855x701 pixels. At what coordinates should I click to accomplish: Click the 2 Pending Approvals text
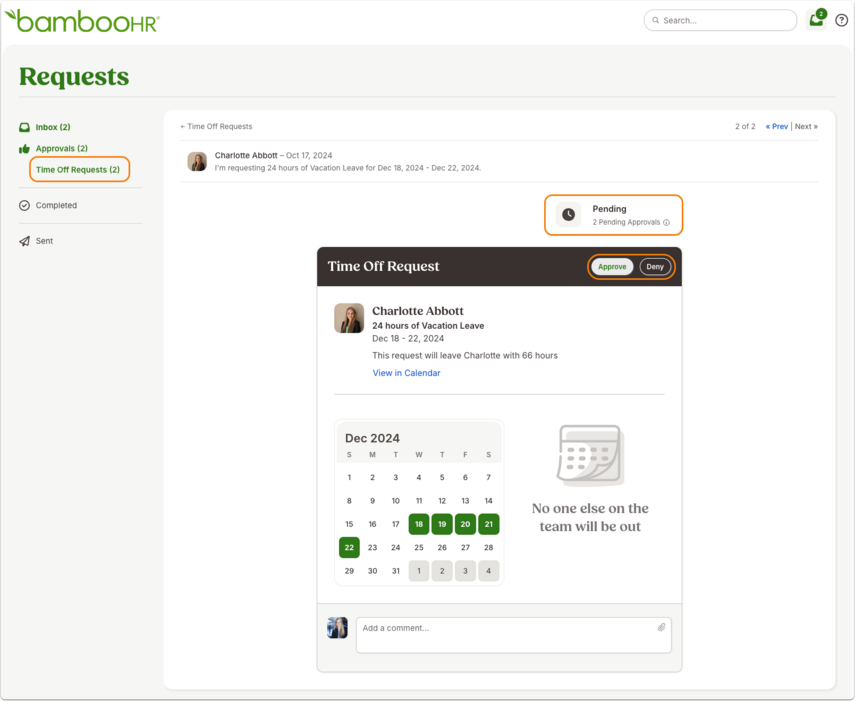click(626, 222)
